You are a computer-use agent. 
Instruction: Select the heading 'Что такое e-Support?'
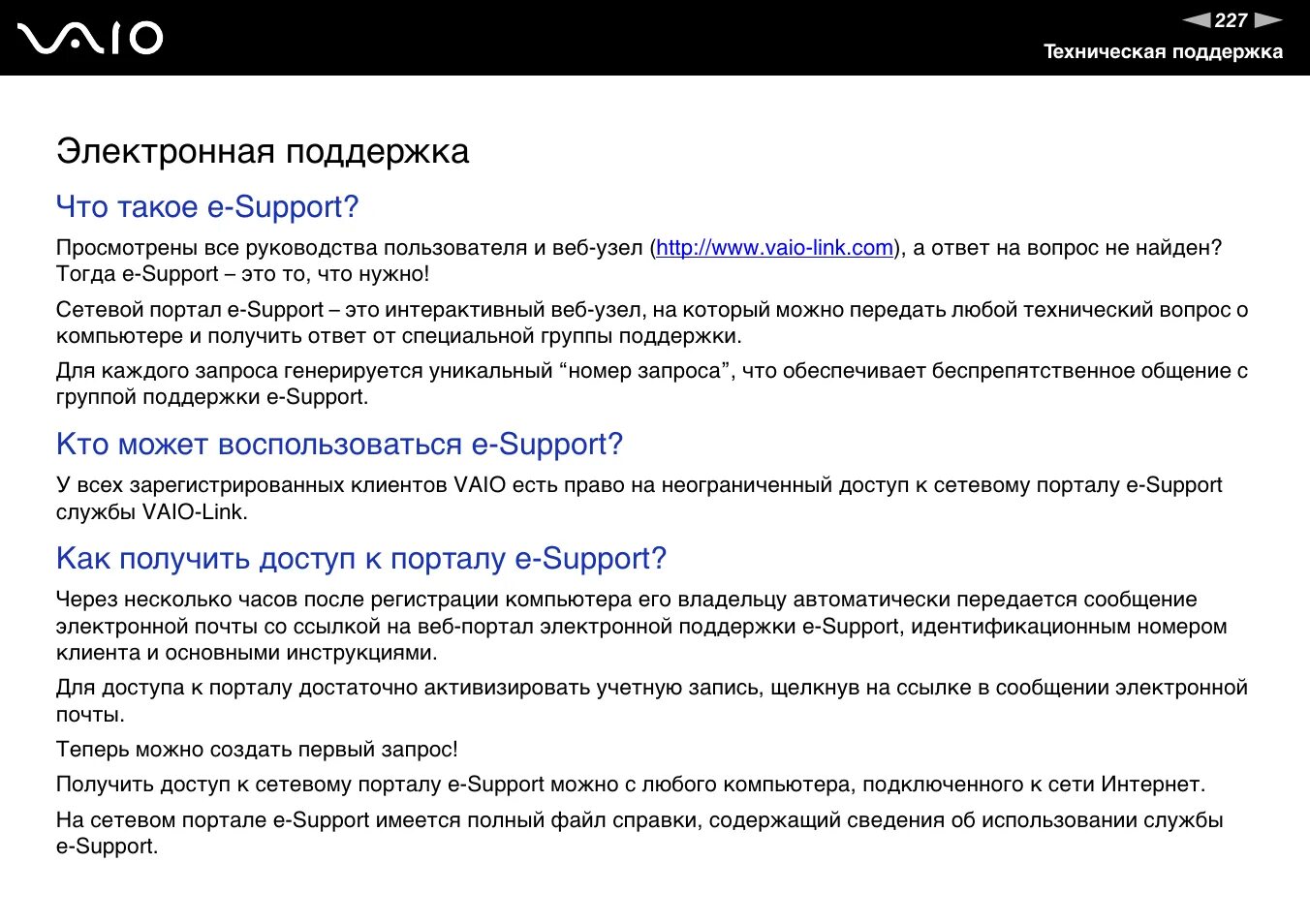pos(207,206)
